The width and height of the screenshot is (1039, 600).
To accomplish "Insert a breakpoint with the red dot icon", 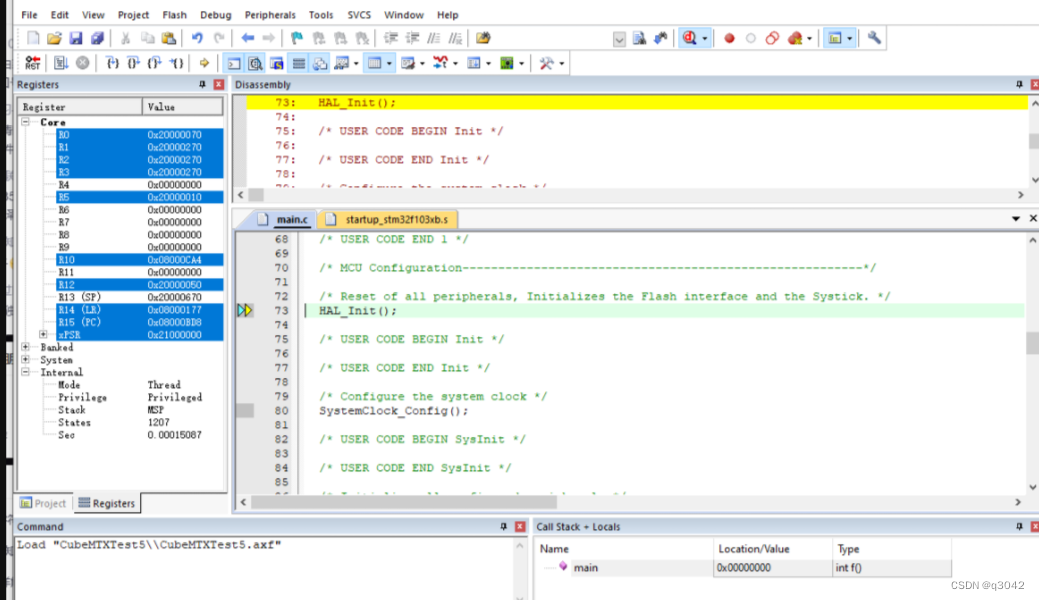I will (729, 38).
